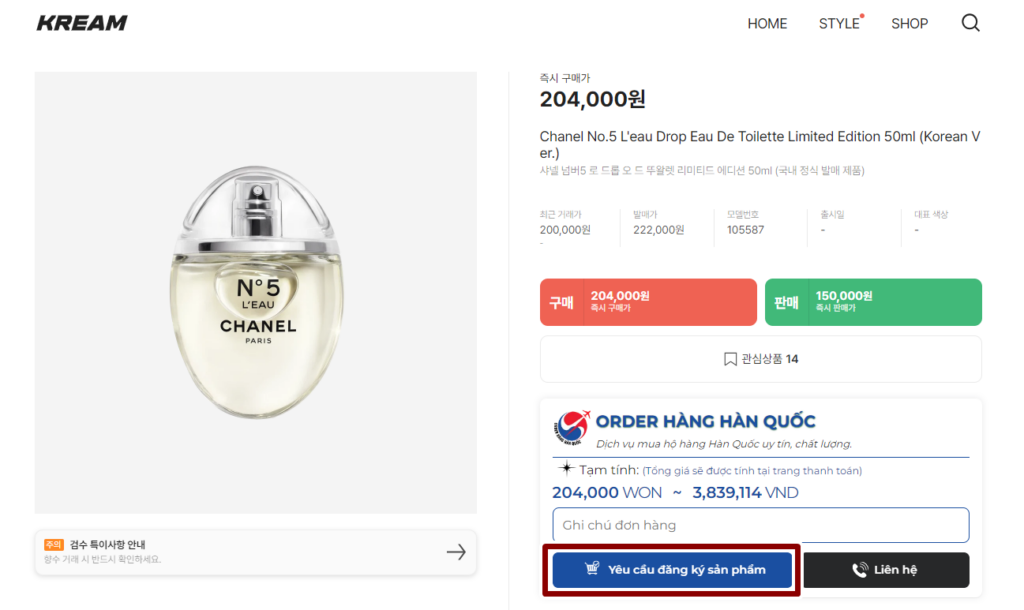Go to HOME menu
The width and height of the screenshot is (1024, 610).
click(x=767, y=24)
